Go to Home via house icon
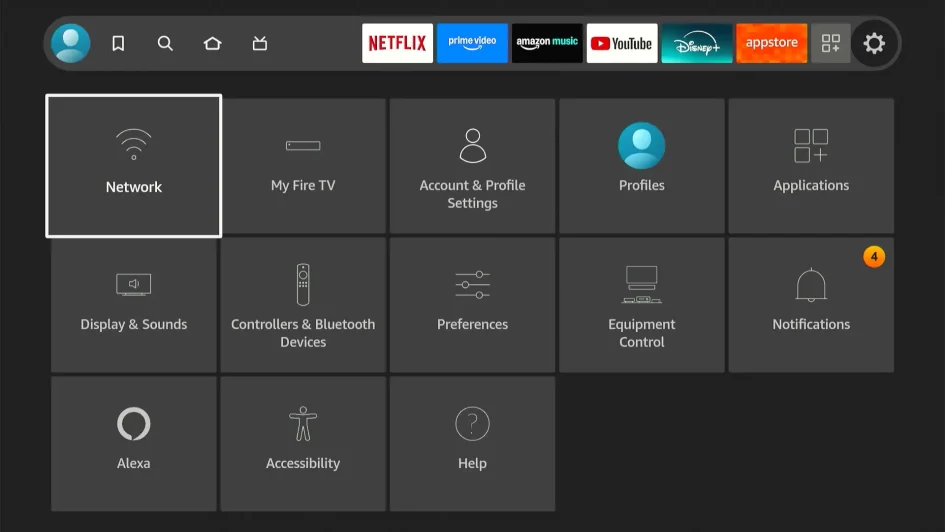 point(212,43)
